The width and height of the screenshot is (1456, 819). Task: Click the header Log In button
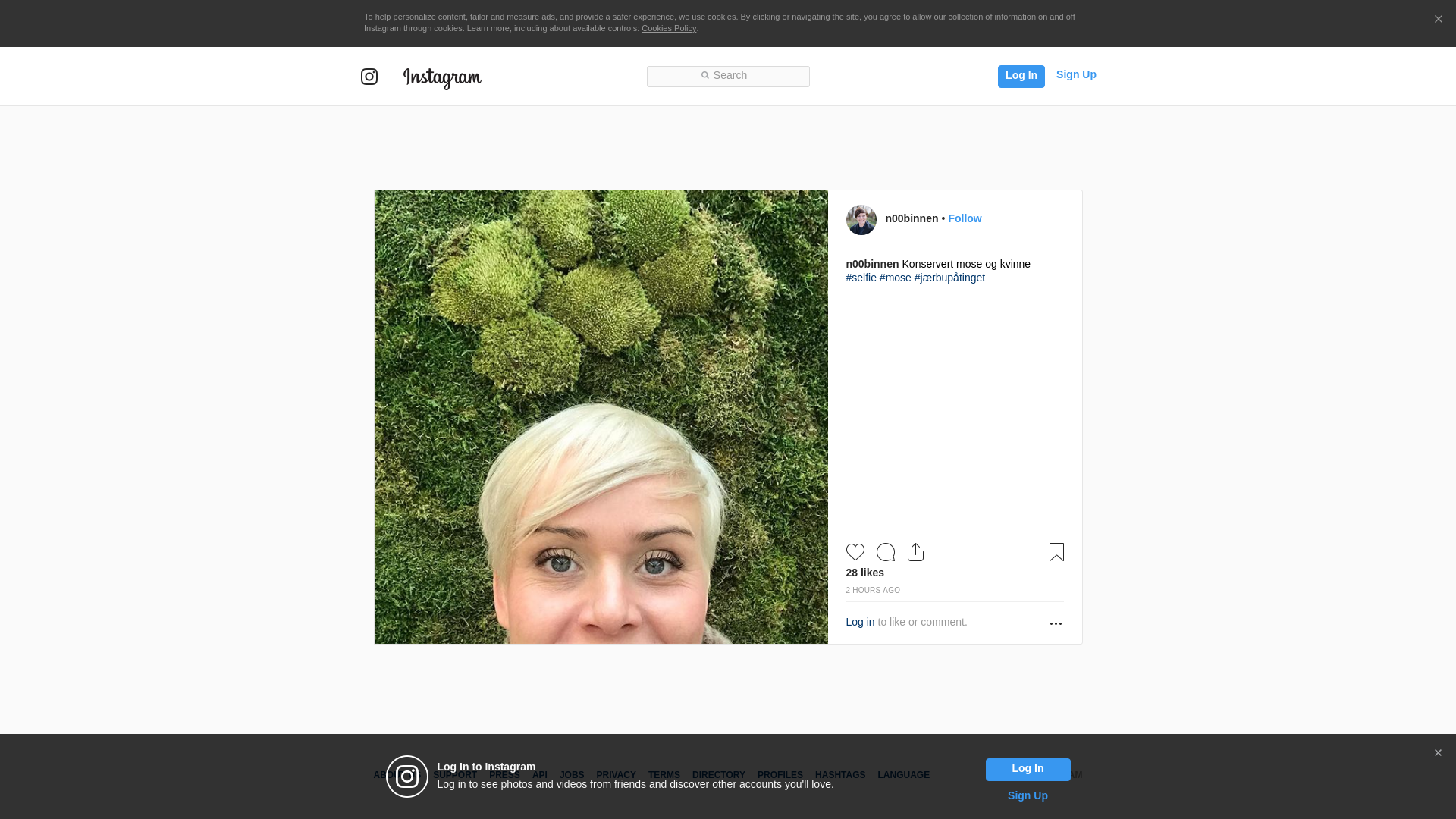(1021, 76)
